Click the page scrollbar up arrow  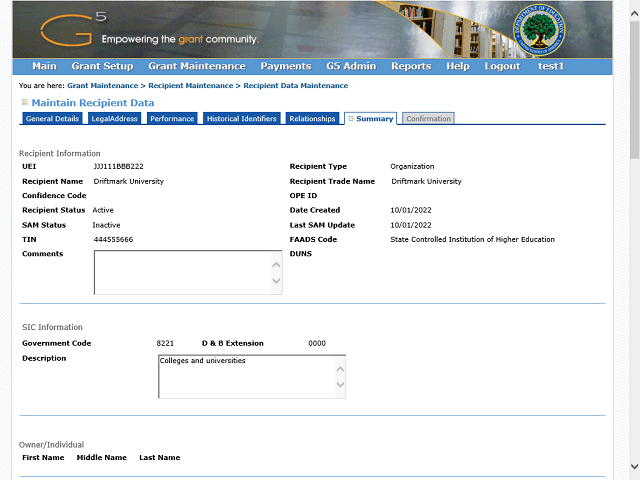coord(634,6)
